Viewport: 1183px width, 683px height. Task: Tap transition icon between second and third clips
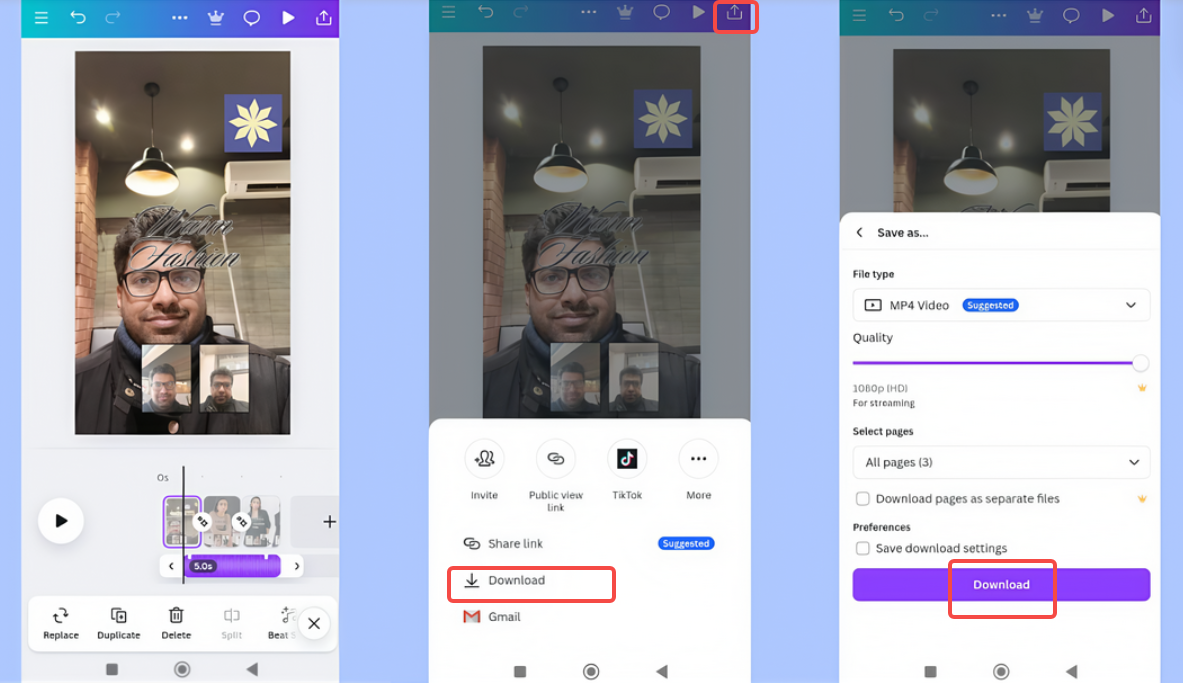[241, 521]
